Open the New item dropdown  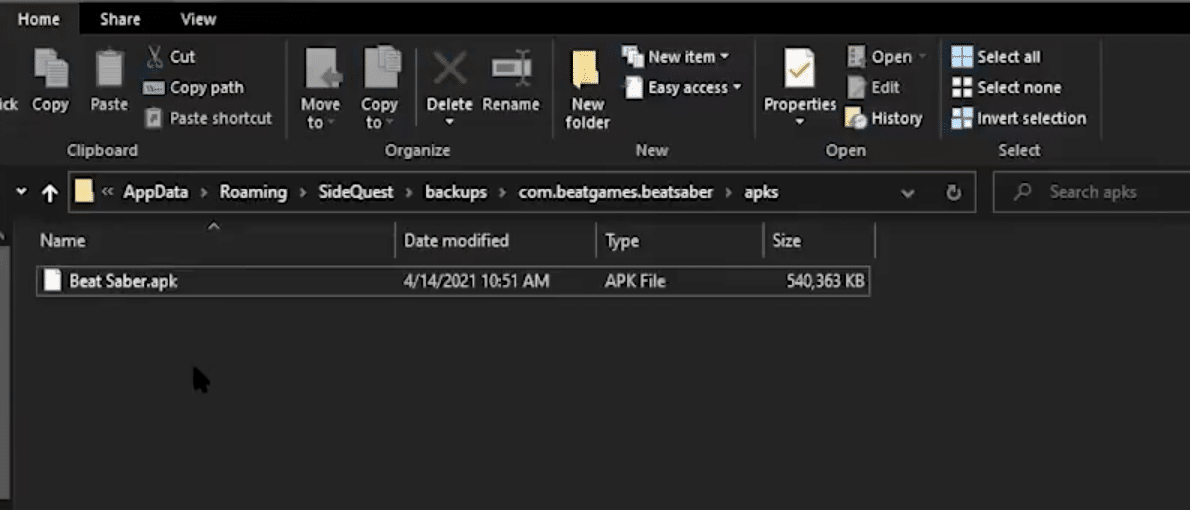click(675, 57)
